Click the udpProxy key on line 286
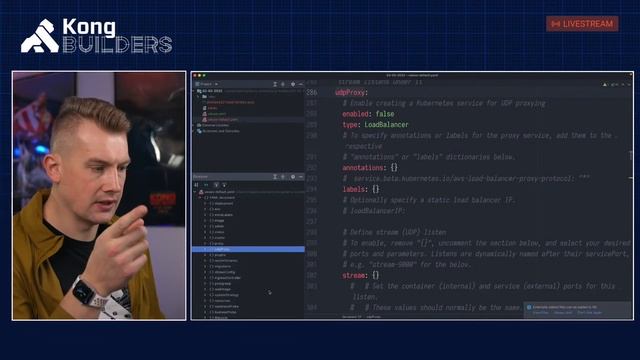Viewport: 640px width, 360px height. pos(351,93)
